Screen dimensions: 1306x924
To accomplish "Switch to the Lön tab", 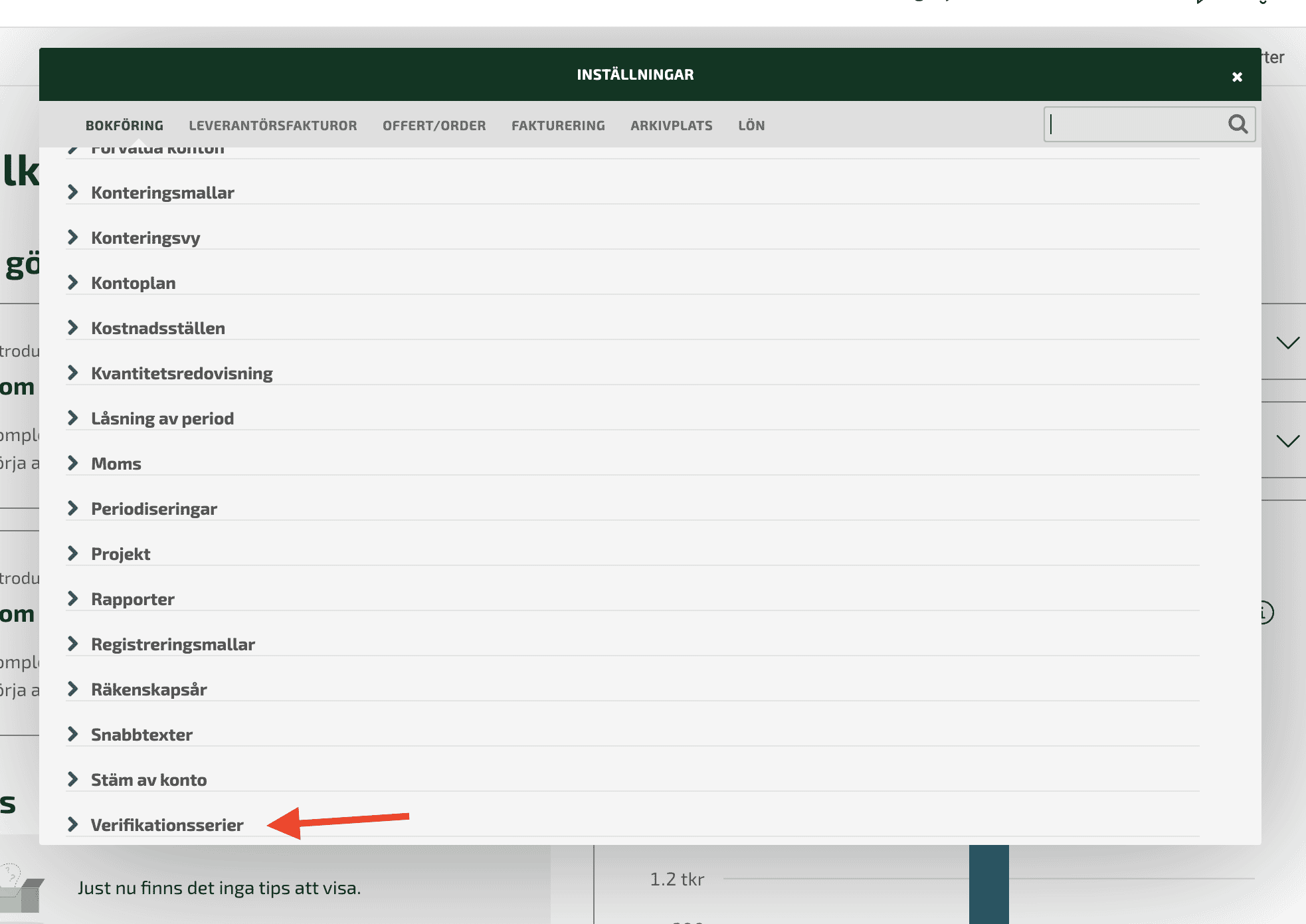I will tap(751, 126).
